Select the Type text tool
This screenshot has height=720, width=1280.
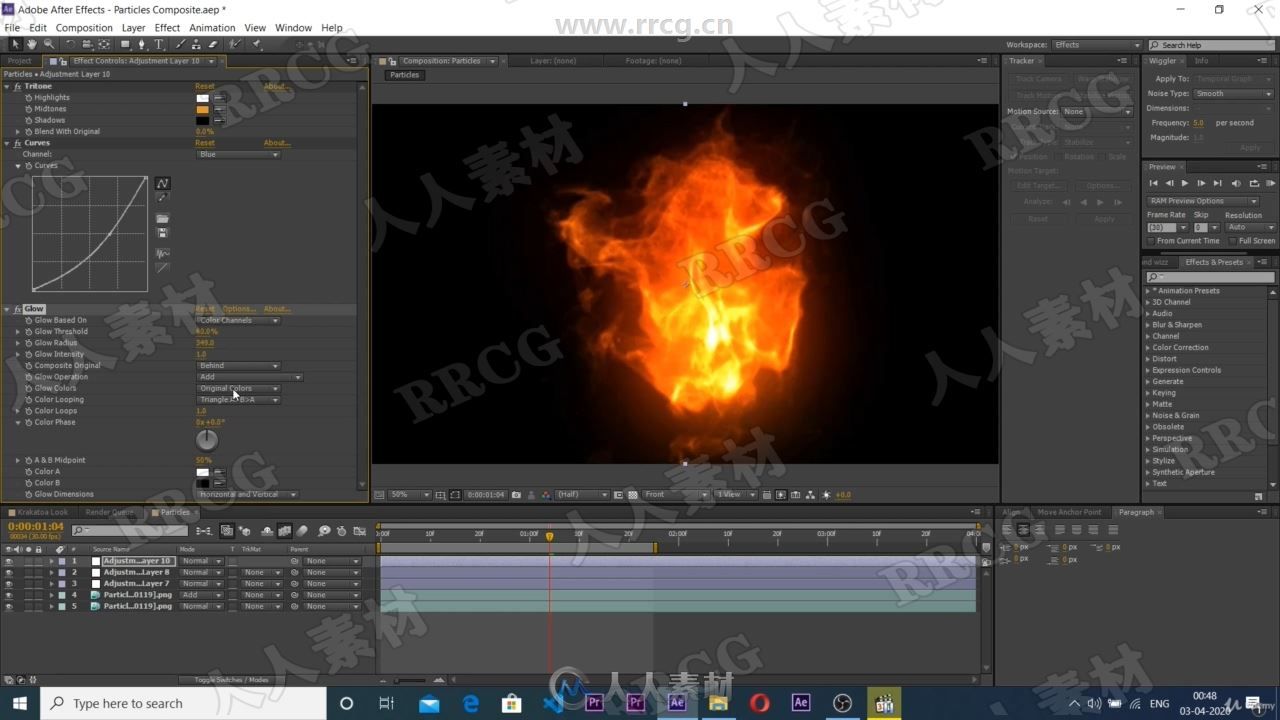tap(159, 44)
